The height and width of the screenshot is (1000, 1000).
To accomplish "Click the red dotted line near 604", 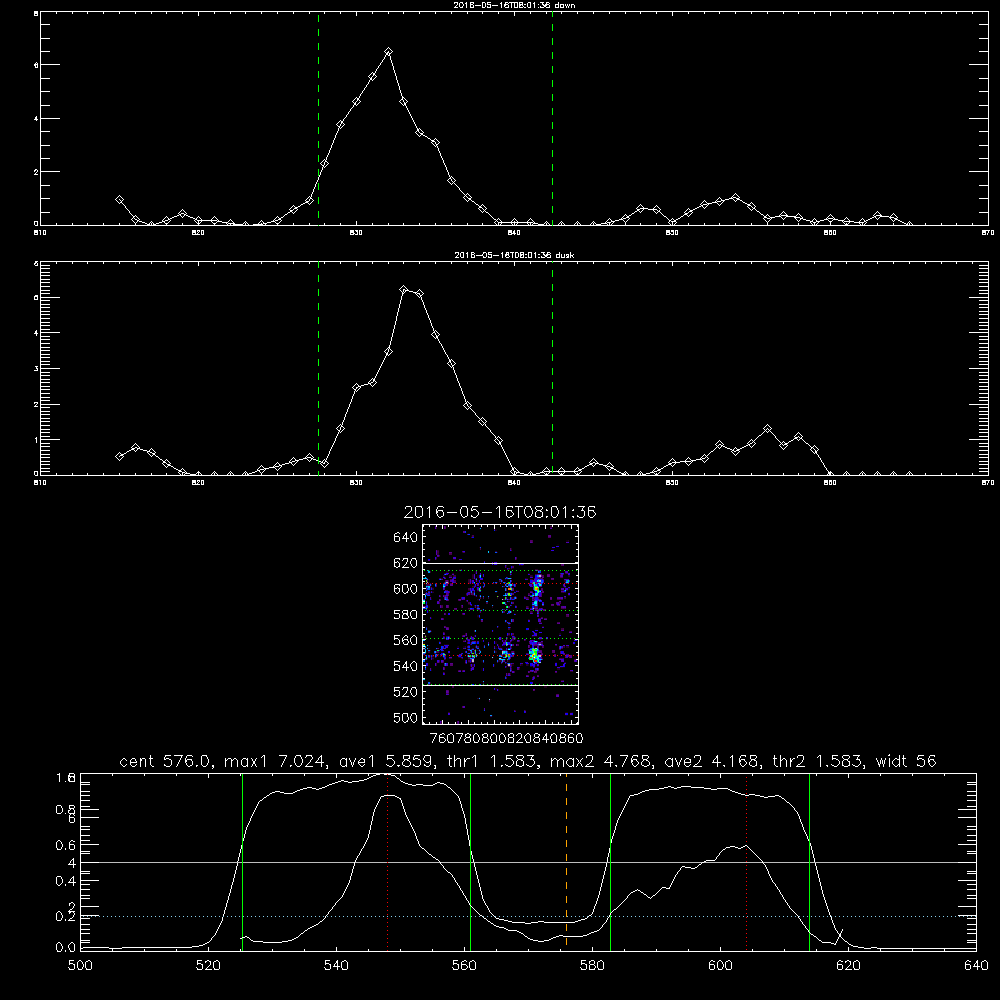I will [x=746, y=862].
